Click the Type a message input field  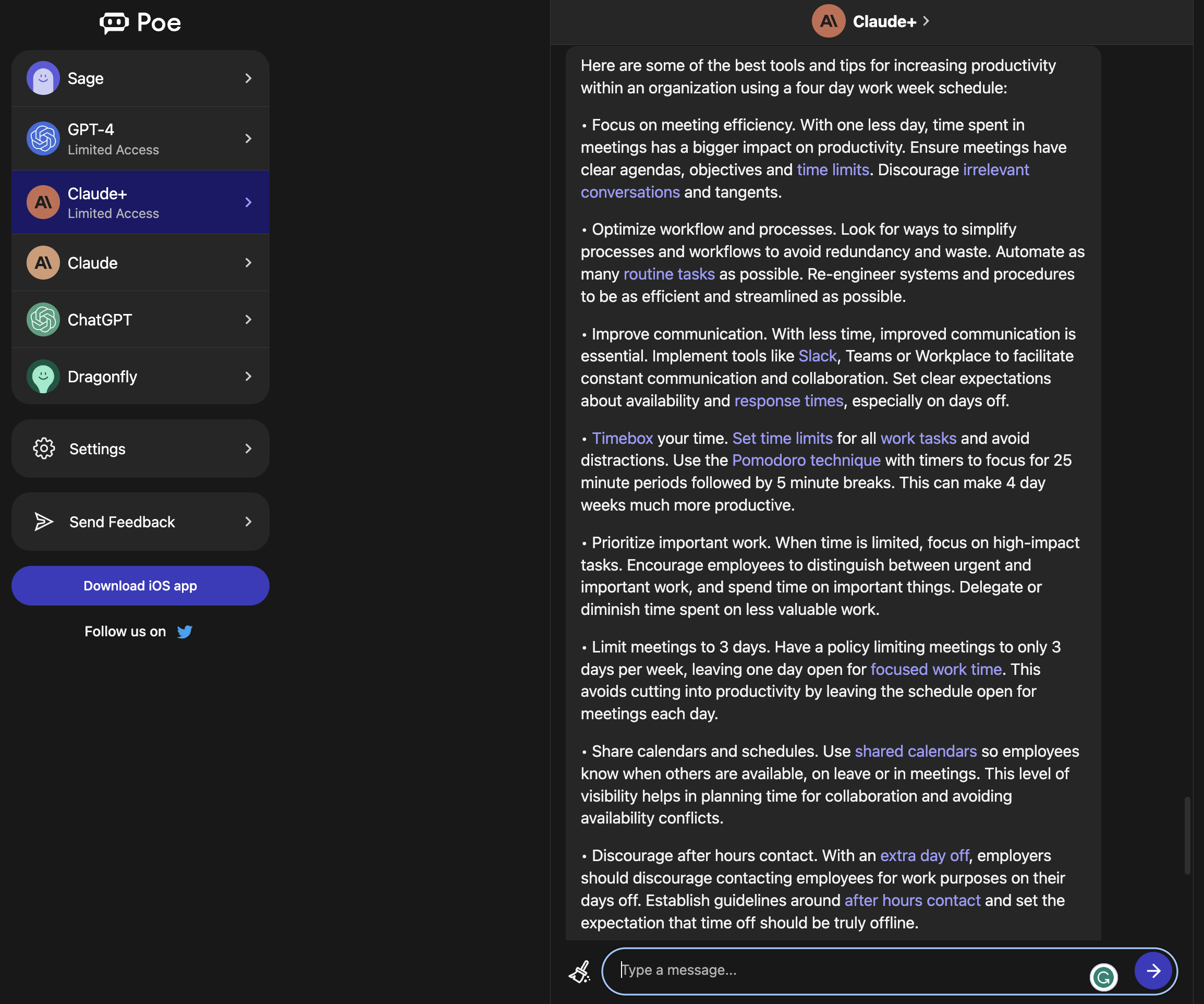pos(802,970)
